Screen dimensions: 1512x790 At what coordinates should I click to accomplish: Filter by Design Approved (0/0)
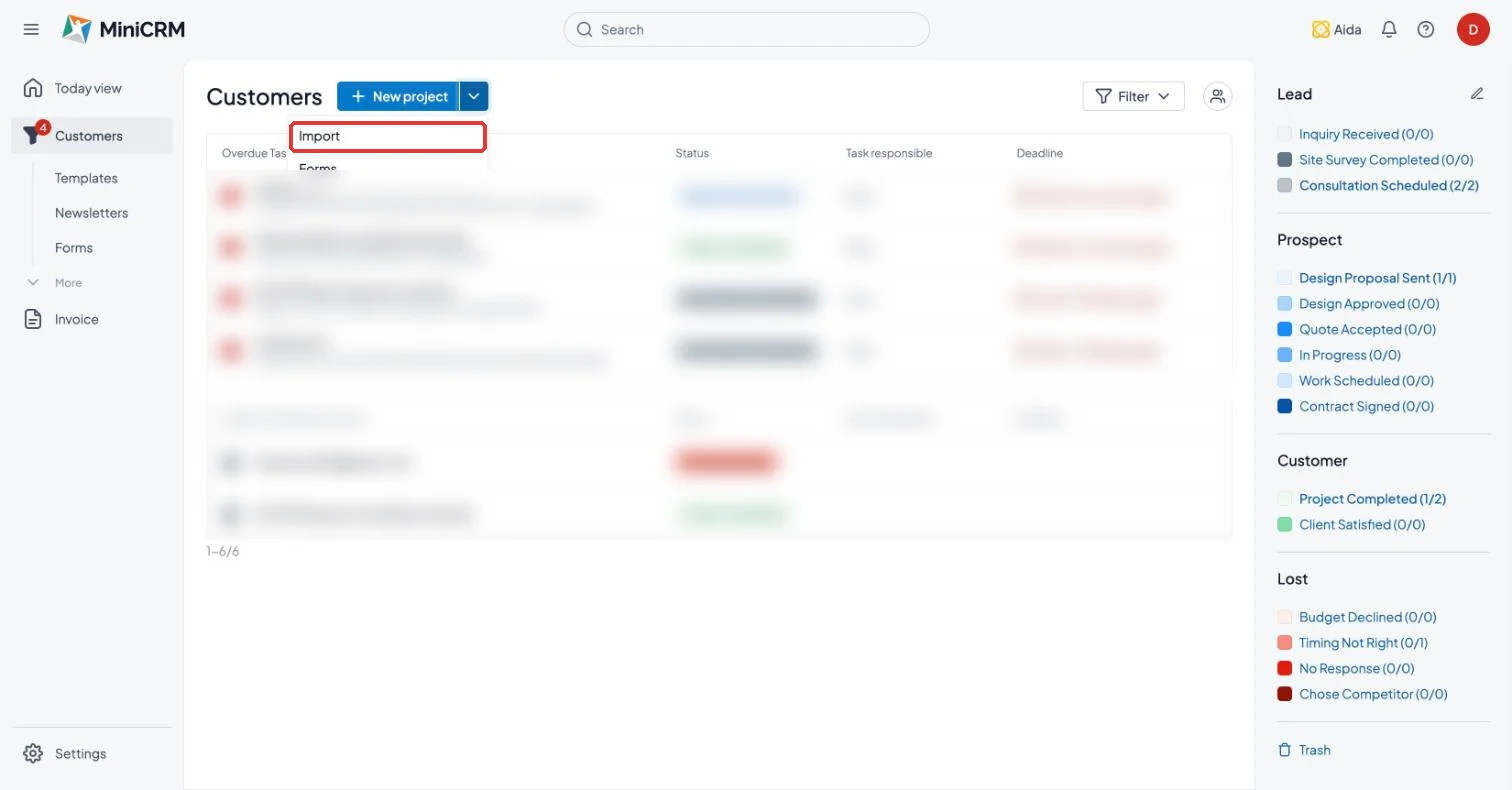click(x=1369, y=304)
